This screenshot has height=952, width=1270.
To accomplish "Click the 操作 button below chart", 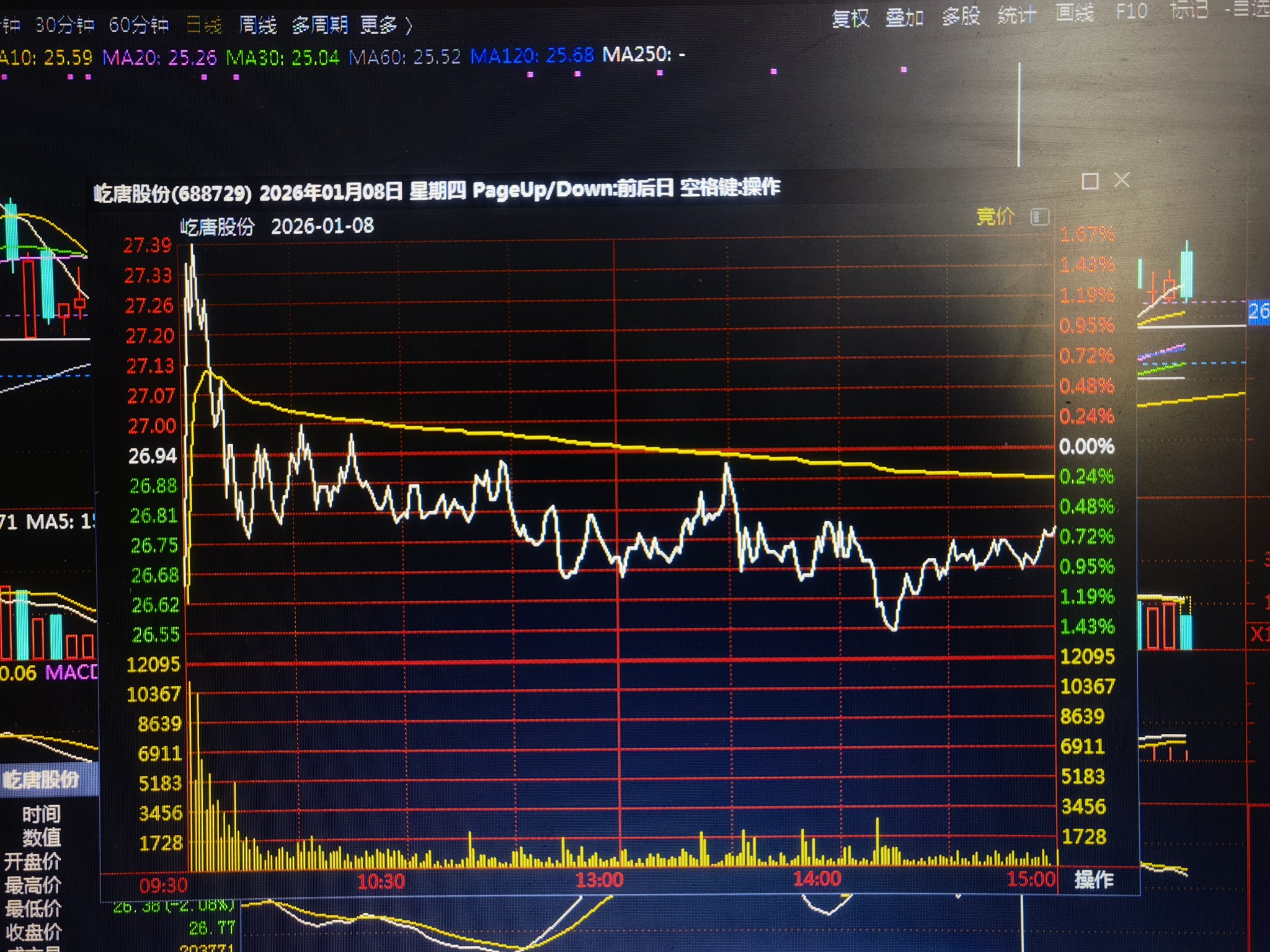I will pyautogui.click(x=1094, y=879).
